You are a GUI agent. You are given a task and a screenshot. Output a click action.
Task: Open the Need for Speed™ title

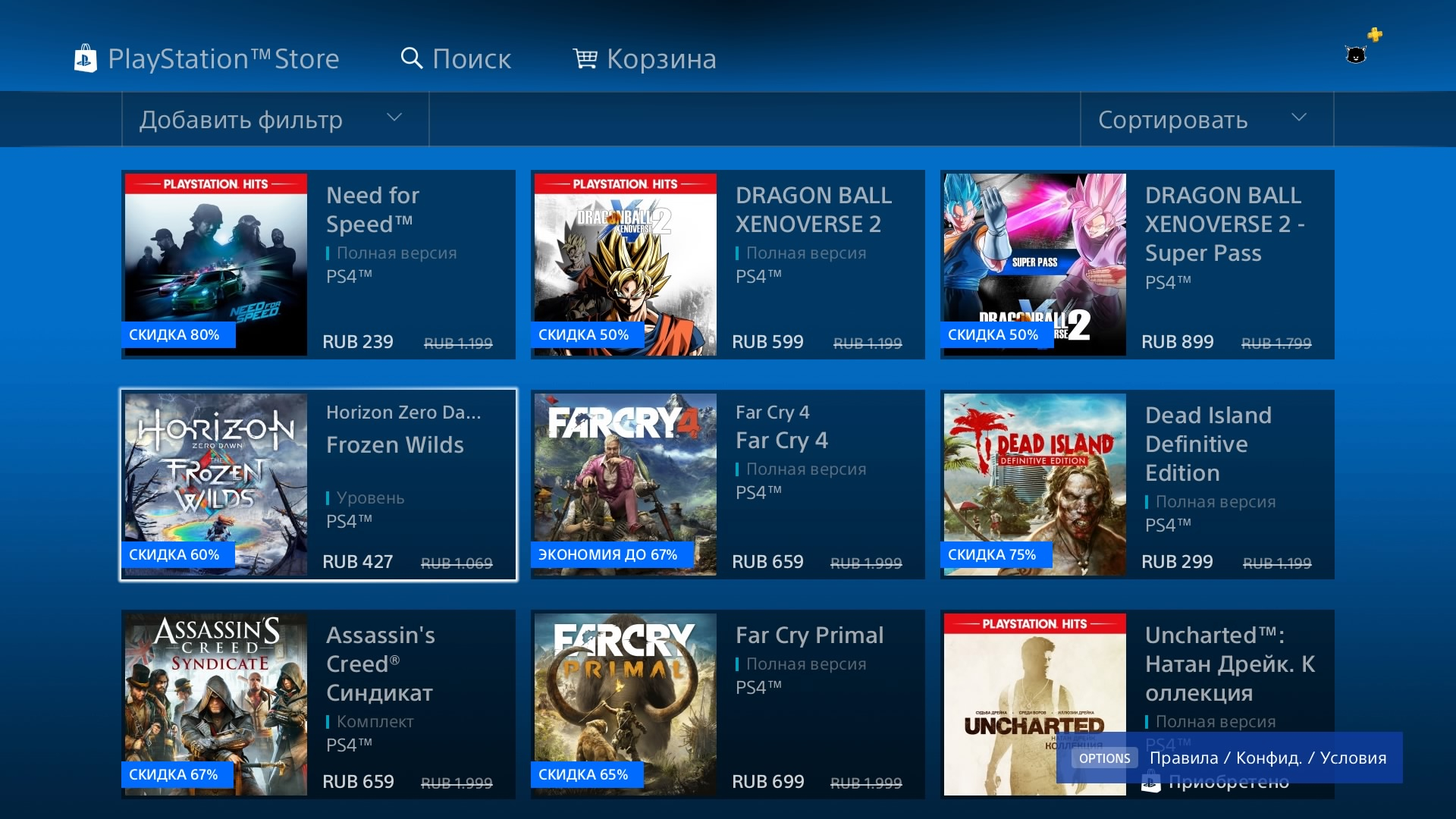372,209
